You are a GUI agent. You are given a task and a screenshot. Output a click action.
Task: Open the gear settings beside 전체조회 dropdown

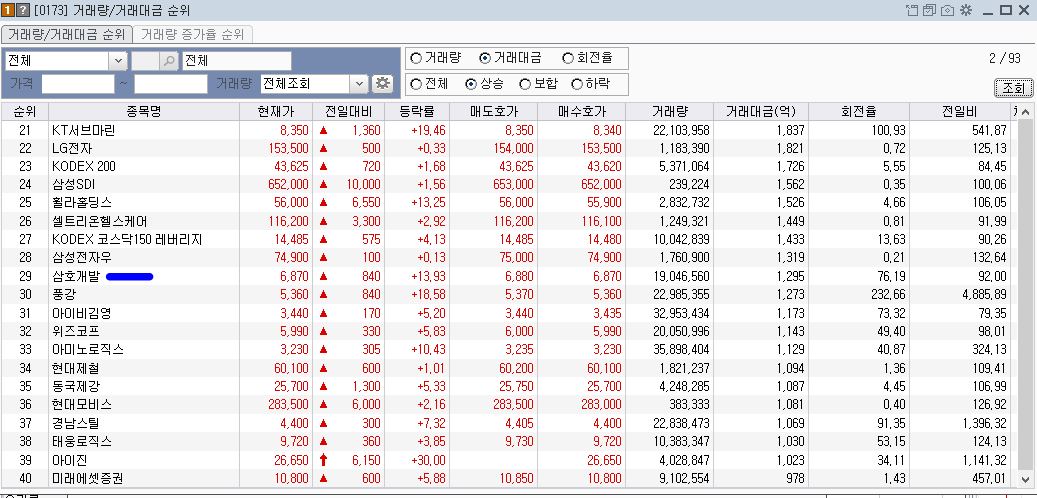(382, 83)
